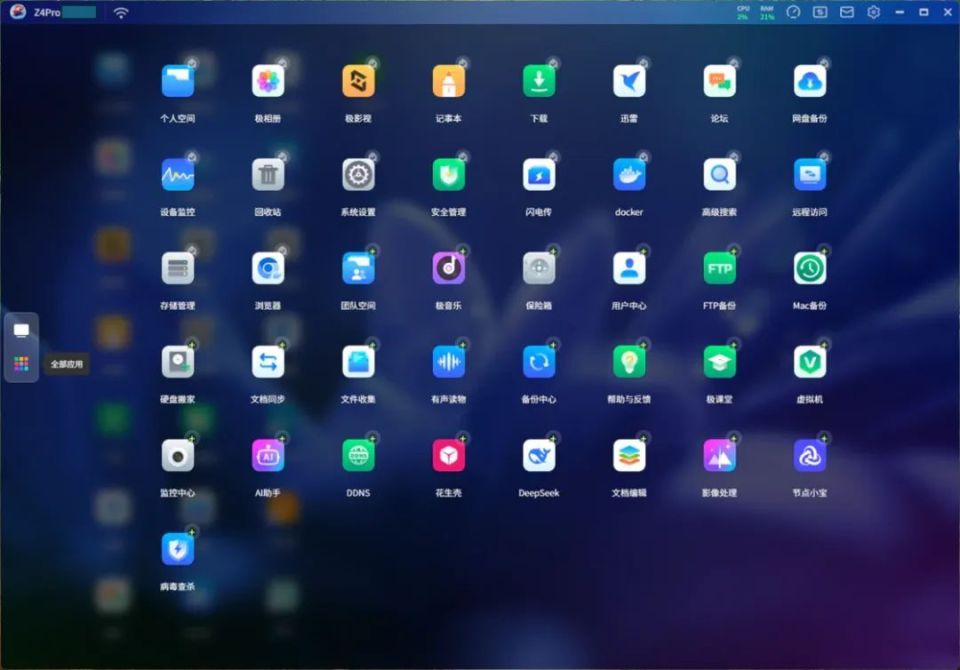Open the mail messages icon in top bar
Viewport: 960px width, 670px height.
click(x=847, y=12)
